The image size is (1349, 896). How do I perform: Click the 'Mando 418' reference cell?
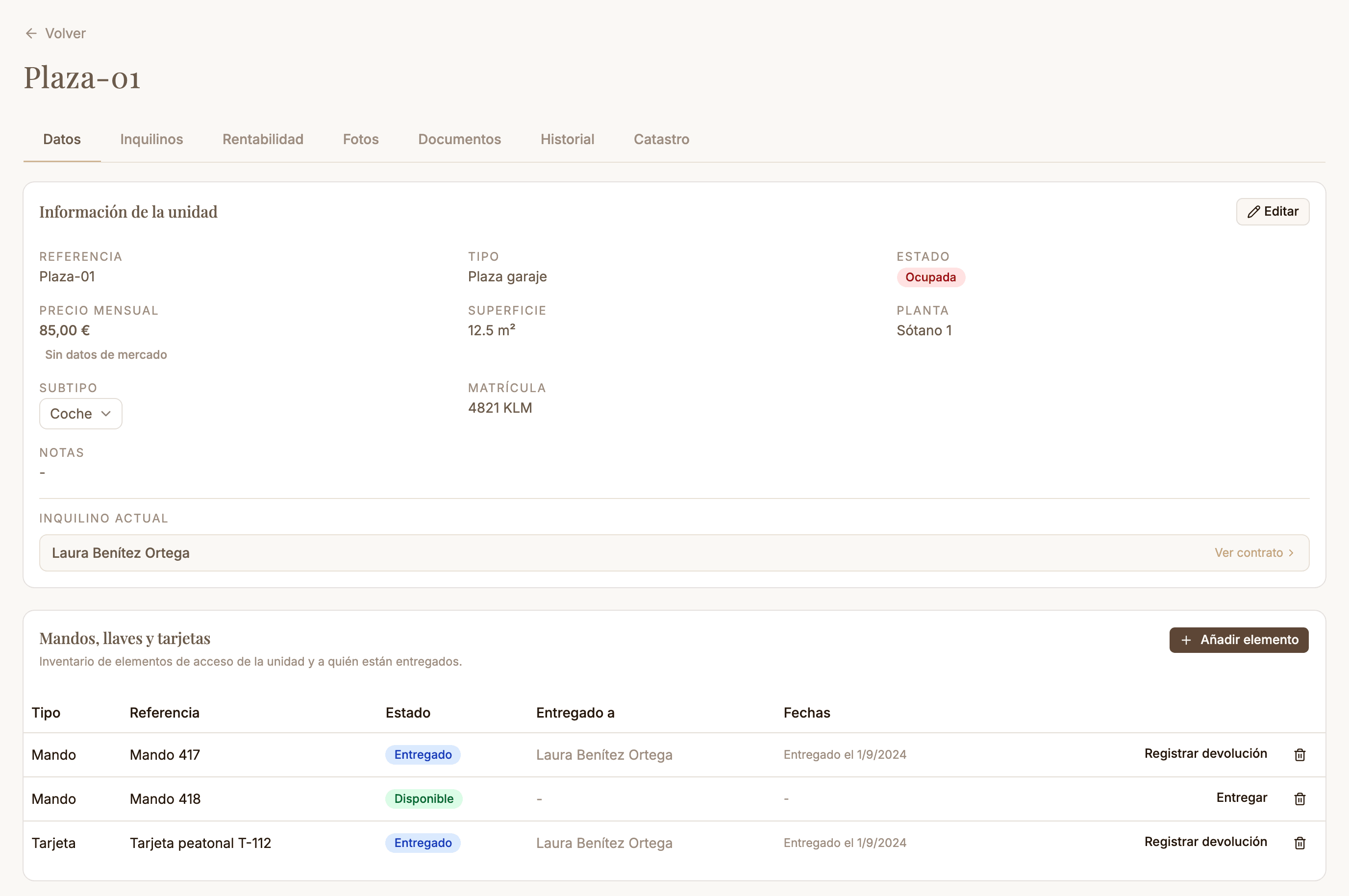(165, 798)
